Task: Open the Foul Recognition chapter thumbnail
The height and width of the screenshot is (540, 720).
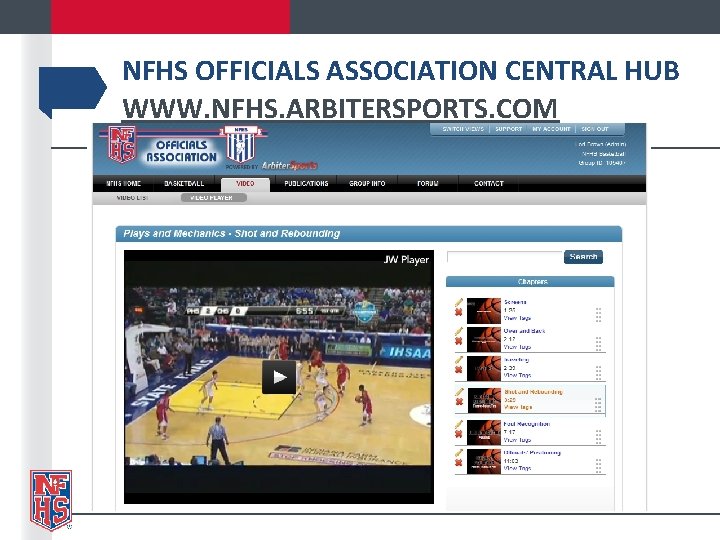Action: pos(484,433)
